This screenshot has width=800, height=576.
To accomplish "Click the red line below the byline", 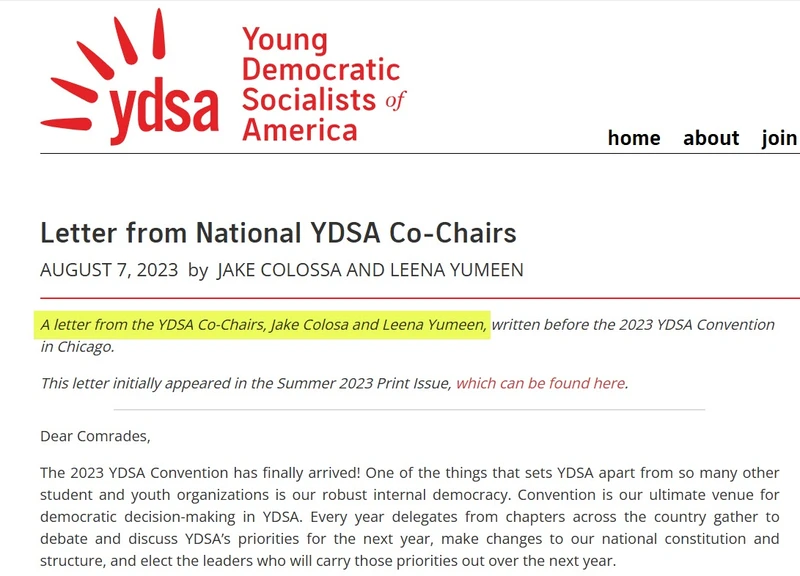I will coord(420,298).
